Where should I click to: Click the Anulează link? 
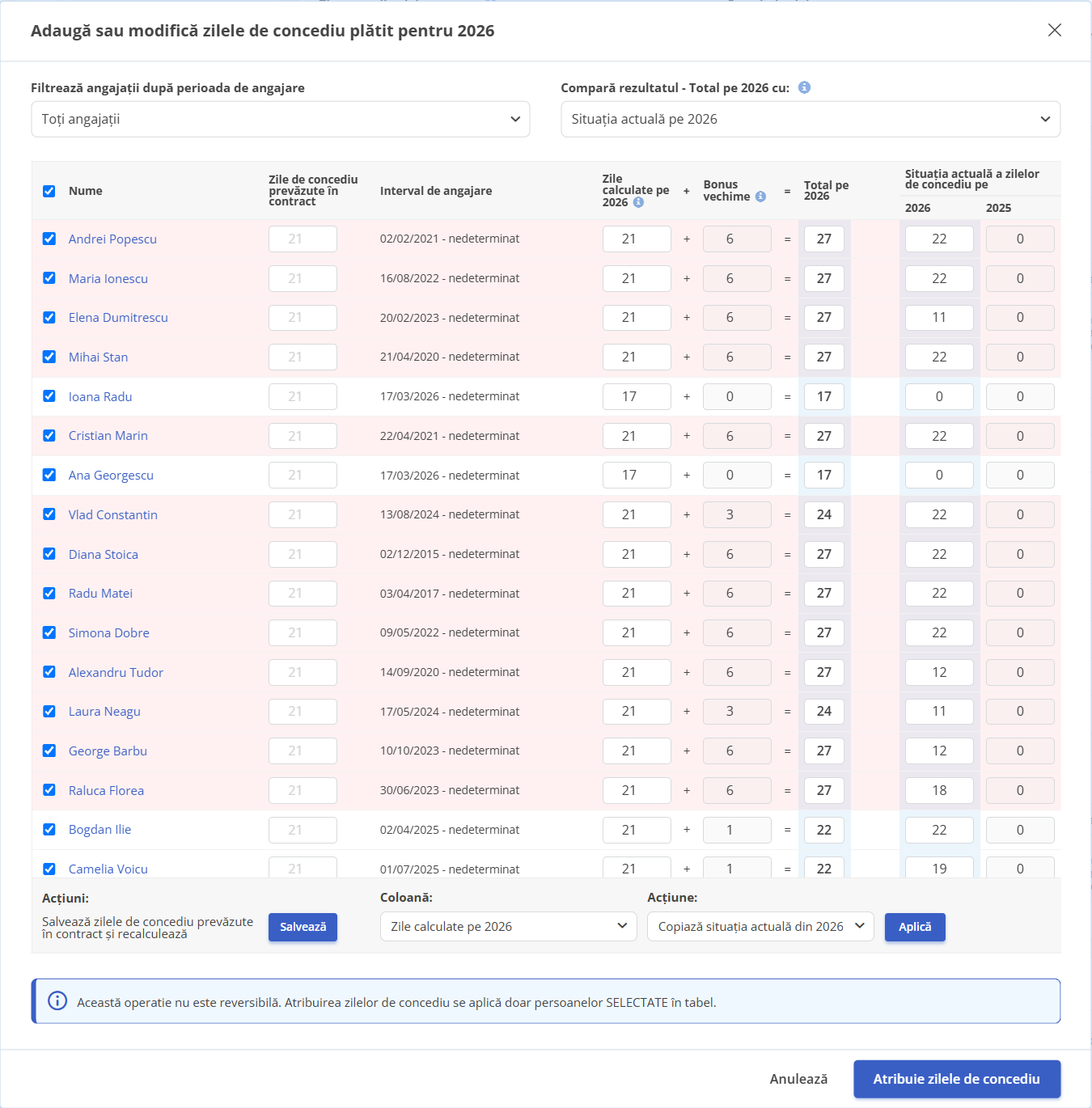click(798, 1079)
